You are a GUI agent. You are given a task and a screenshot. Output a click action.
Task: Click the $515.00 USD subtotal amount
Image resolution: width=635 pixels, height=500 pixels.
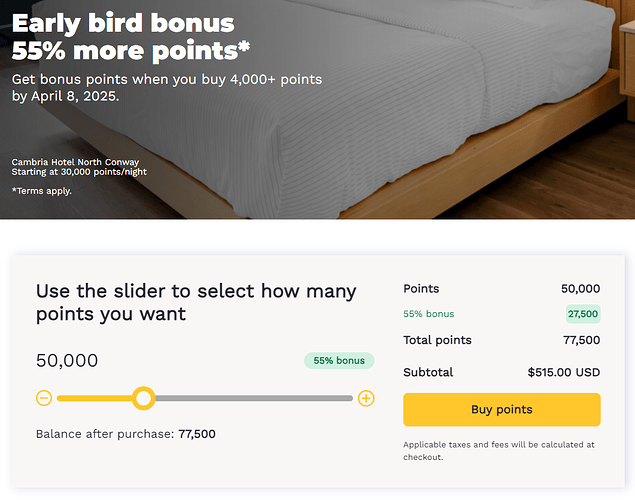(x=564, y=372)
